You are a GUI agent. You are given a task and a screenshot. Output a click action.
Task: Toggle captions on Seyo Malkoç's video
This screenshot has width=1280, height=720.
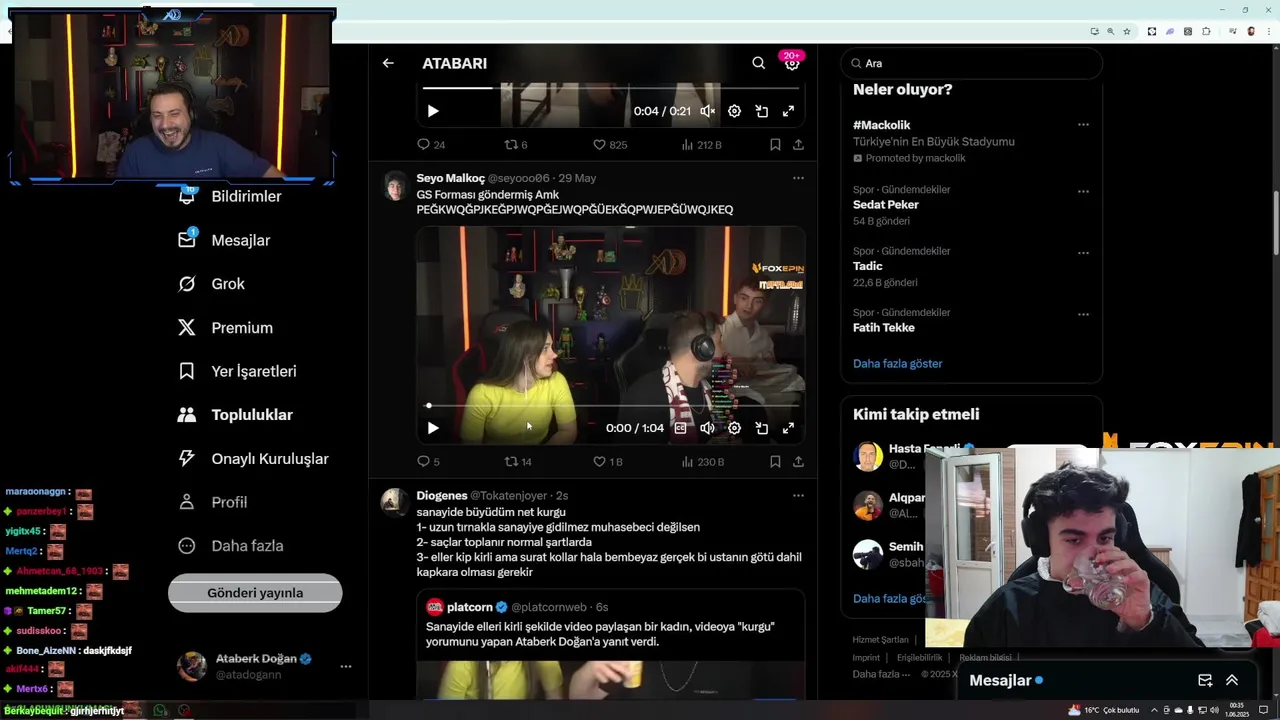point(680,428)
